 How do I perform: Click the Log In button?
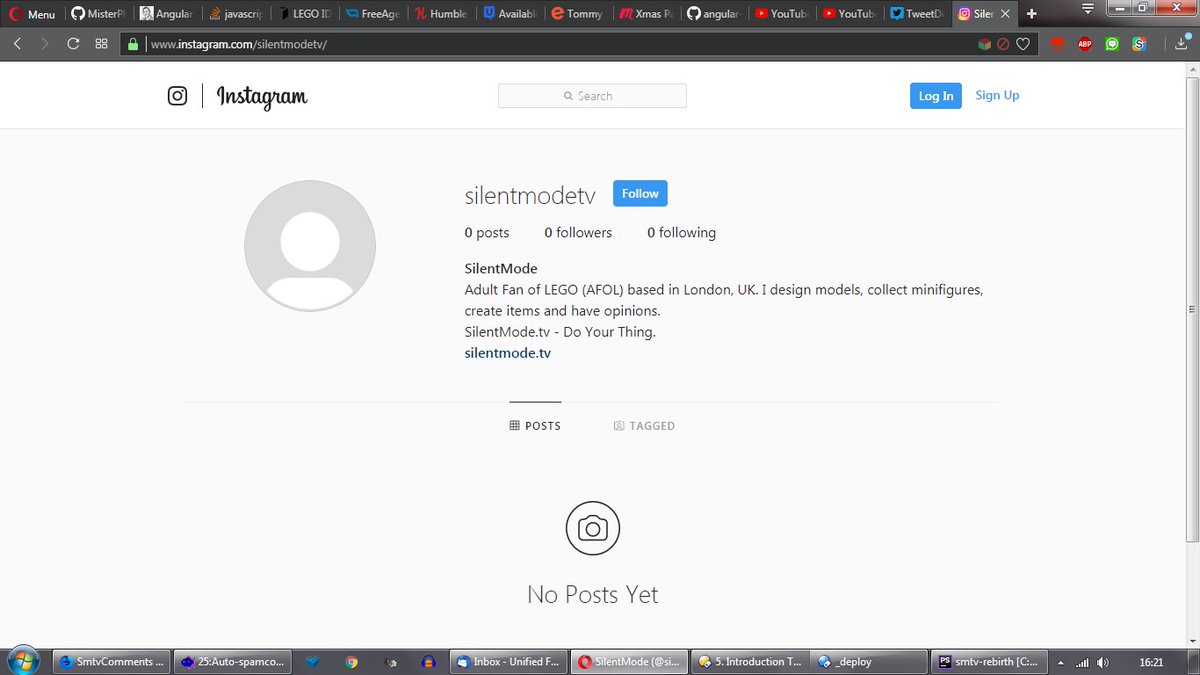click(936, 96)
